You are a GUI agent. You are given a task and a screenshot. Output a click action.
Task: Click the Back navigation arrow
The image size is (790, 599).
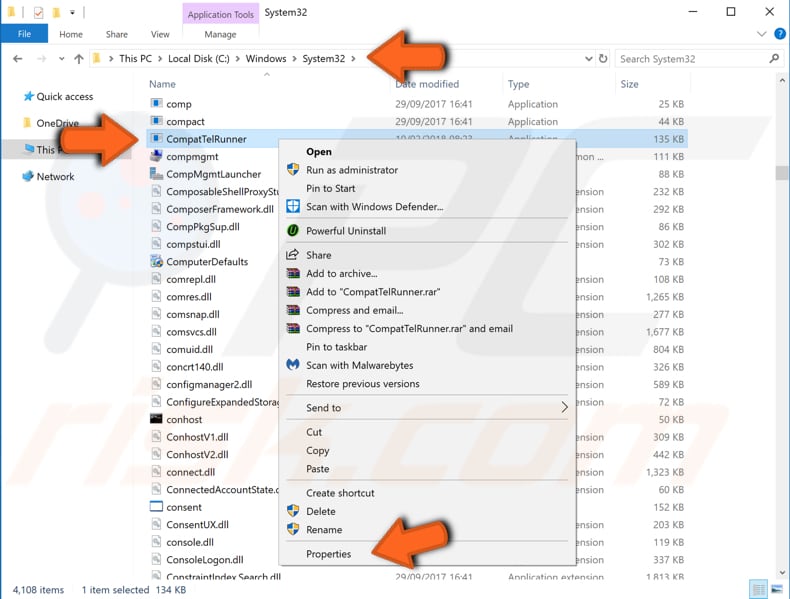[x=18, y=59]
